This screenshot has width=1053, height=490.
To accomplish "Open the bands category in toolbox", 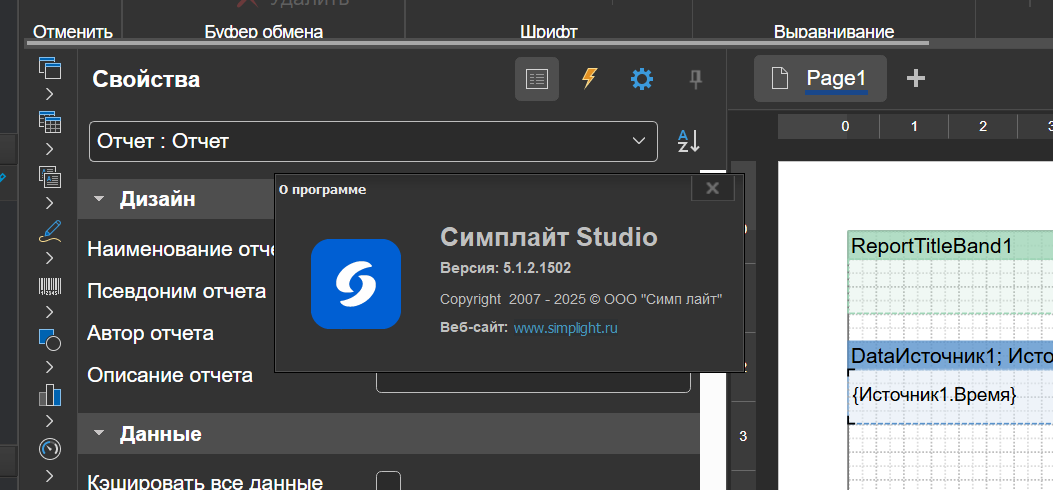I will coord(49,69).
